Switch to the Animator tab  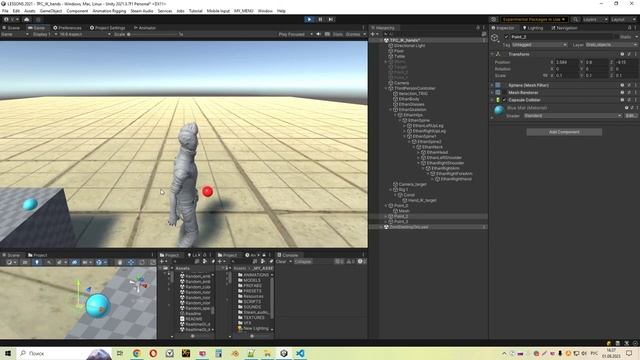145,28
